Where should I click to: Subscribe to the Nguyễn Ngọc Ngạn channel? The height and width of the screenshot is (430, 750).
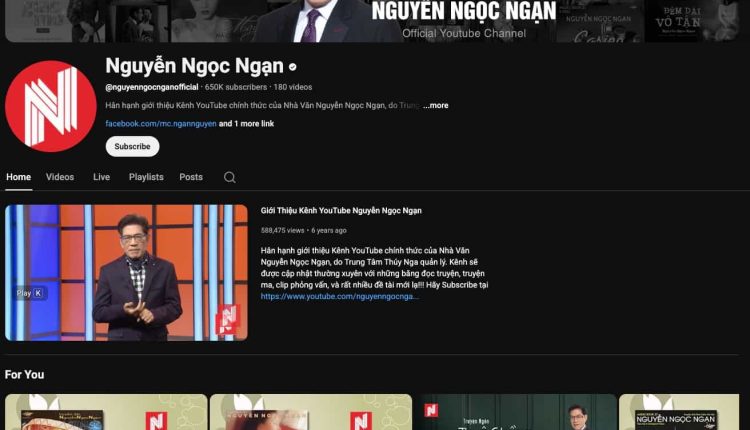pos(132,146)
